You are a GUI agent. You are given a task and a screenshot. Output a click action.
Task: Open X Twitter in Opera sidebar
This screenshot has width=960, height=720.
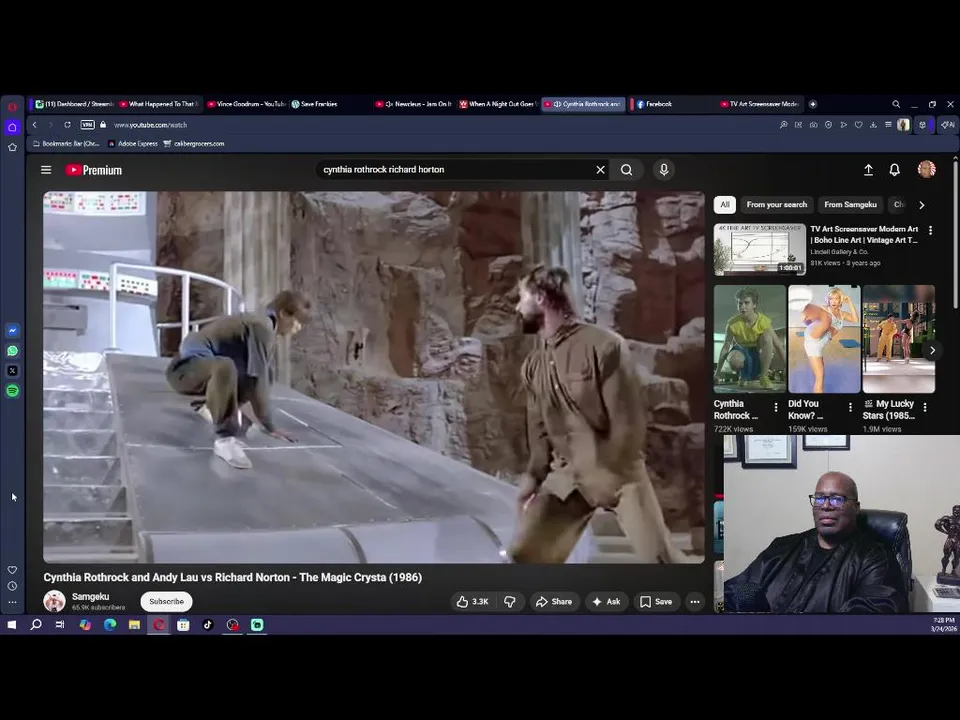pos(12,371)
